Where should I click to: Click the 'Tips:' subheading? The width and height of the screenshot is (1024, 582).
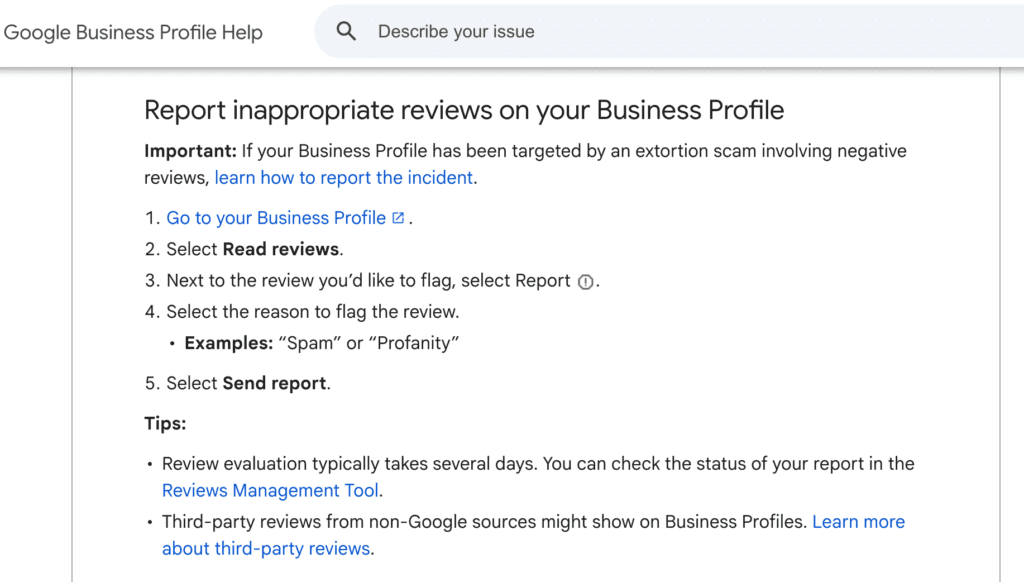coord(165,423)
